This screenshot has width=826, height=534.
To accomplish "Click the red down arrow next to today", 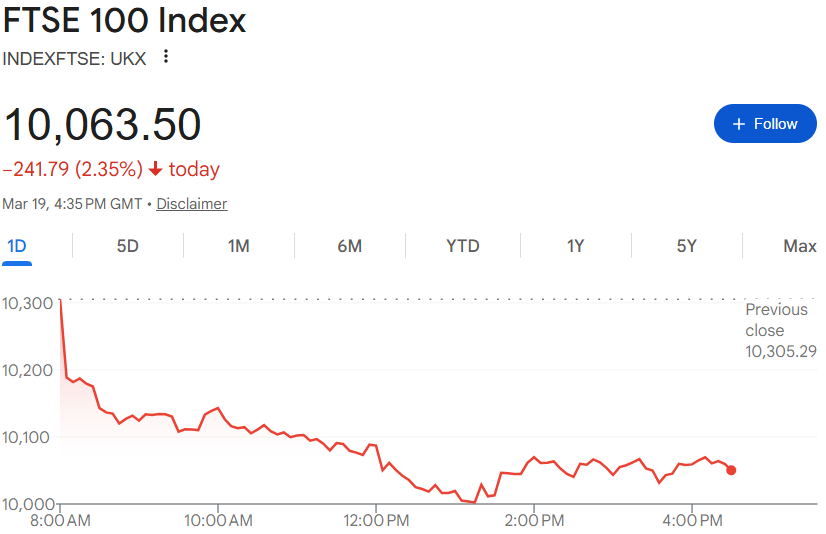I will (155, 169).
